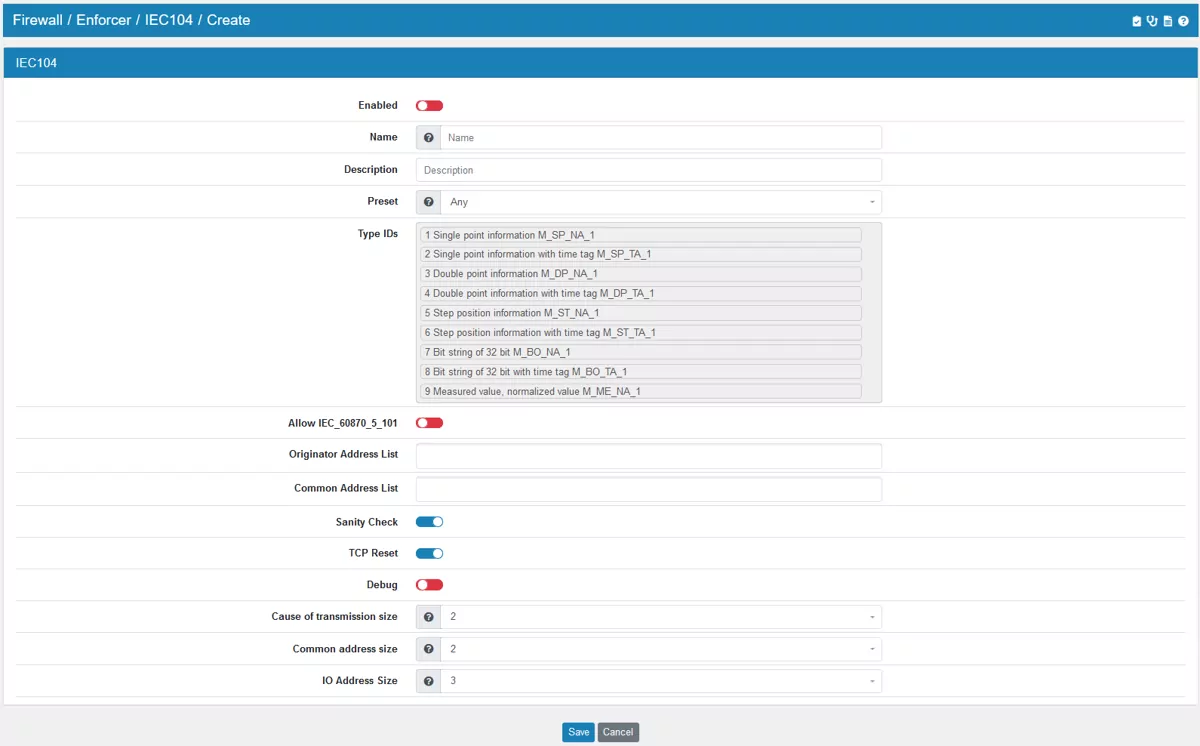Viewport: 1200px width, 746px height.
Task: Turn off the TCP Reset toggle
Action: (429, 554)
